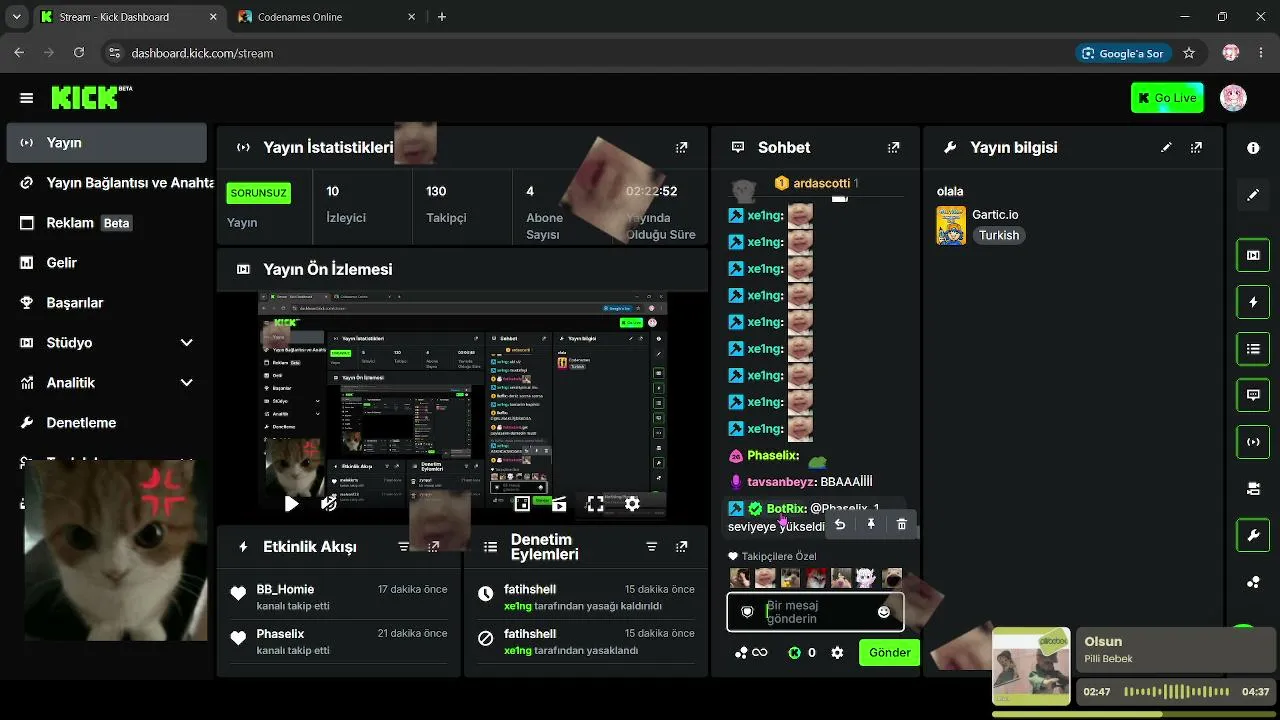Enable picture-in-picture on the stream preview

click(522, 504)
